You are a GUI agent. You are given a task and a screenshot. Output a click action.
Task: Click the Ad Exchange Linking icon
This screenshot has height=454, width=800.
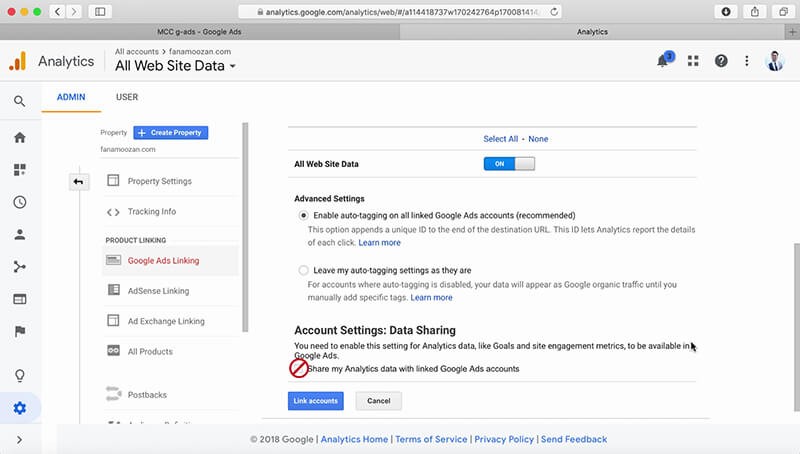(113, 321)
